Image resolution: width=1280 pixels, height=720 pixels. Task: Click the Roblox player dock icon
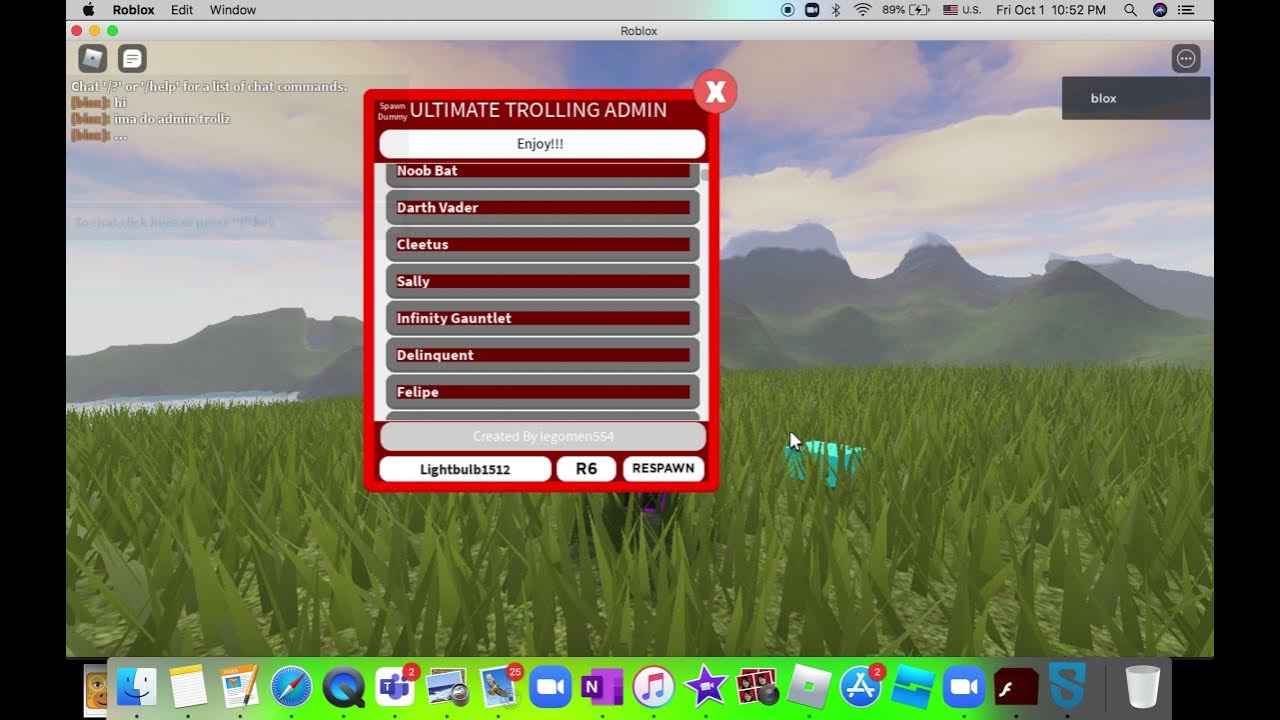(808, 687)
